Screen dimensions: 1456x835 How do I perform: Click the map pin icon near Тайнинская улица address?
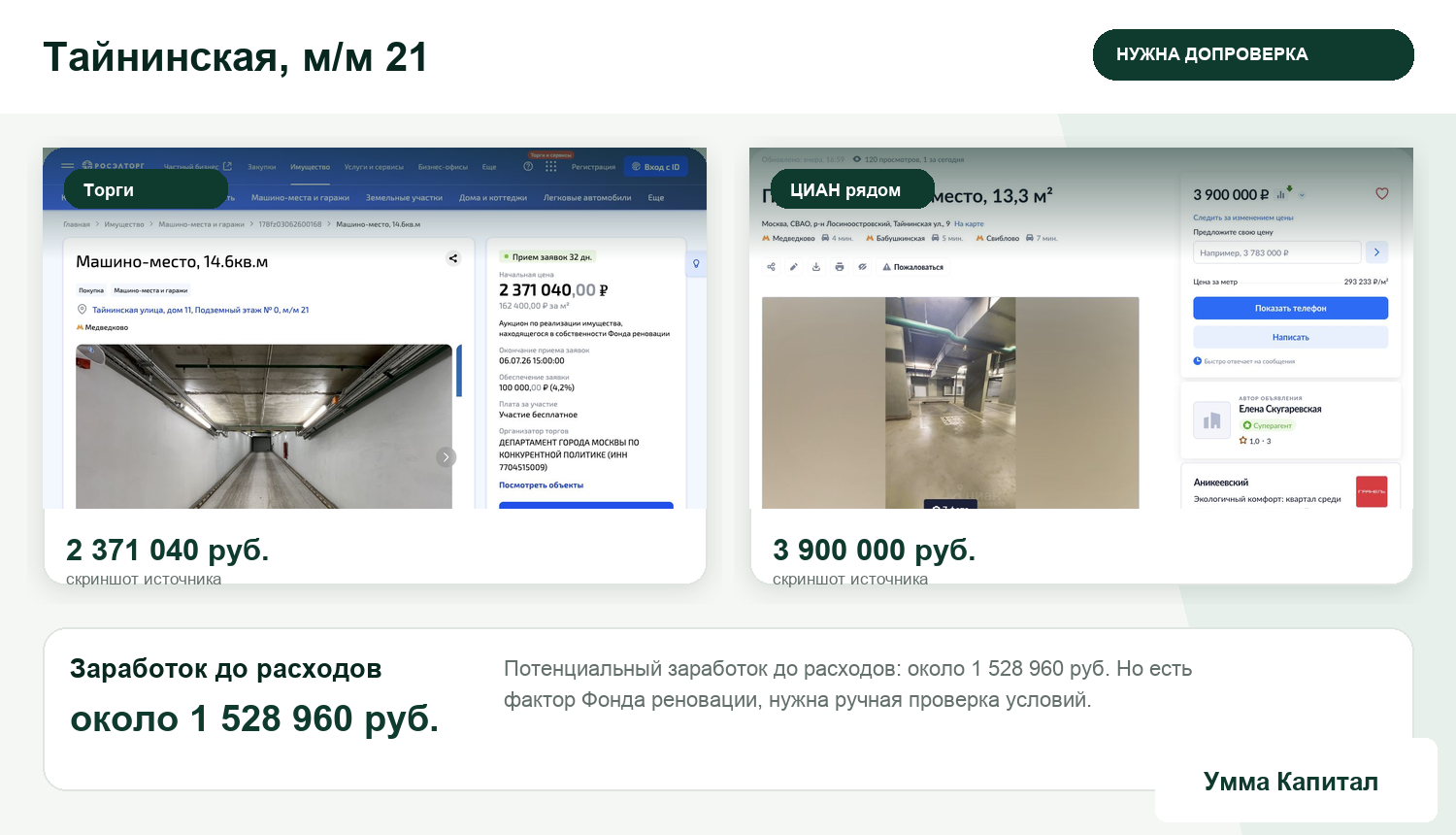[x=82, y=310]
